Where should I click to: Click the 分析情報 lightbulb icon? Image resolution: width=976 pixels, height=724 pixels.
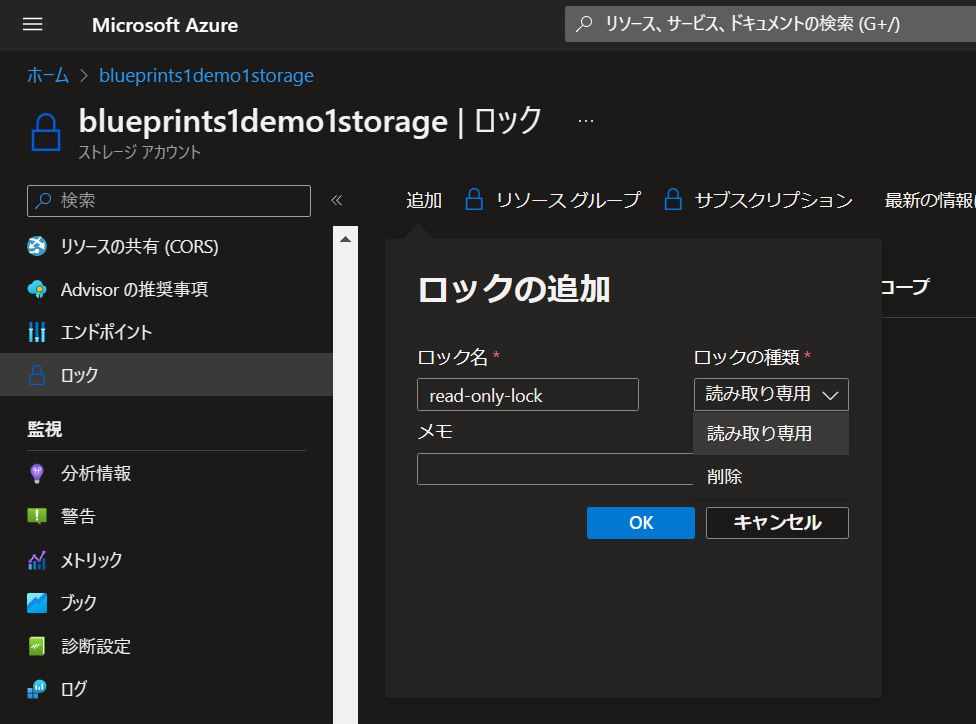pos(37,474)
